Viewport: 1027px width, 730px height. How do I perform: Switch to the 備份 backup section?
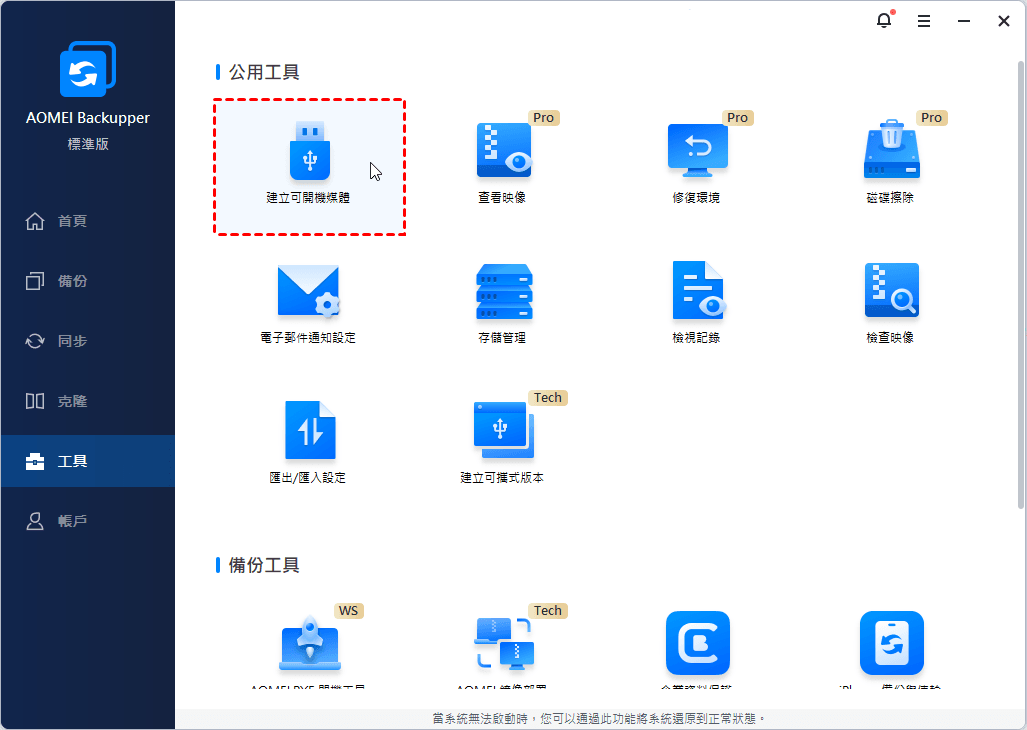click(88, 281)
